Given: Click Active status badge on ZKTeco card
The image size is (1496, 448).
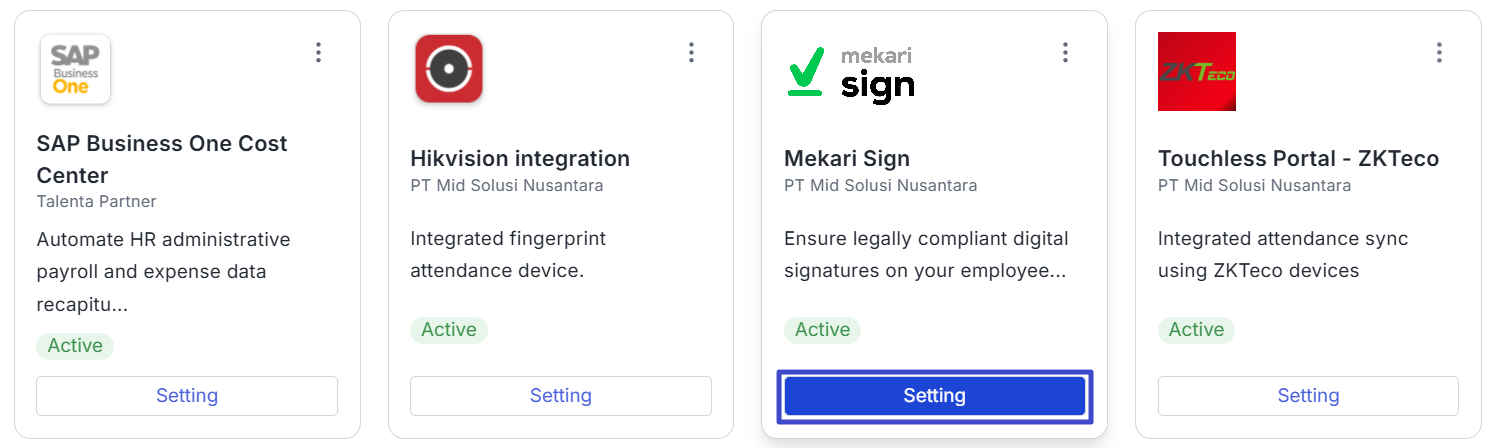Looking at the screenshot, I should [x=1196, y=330].
